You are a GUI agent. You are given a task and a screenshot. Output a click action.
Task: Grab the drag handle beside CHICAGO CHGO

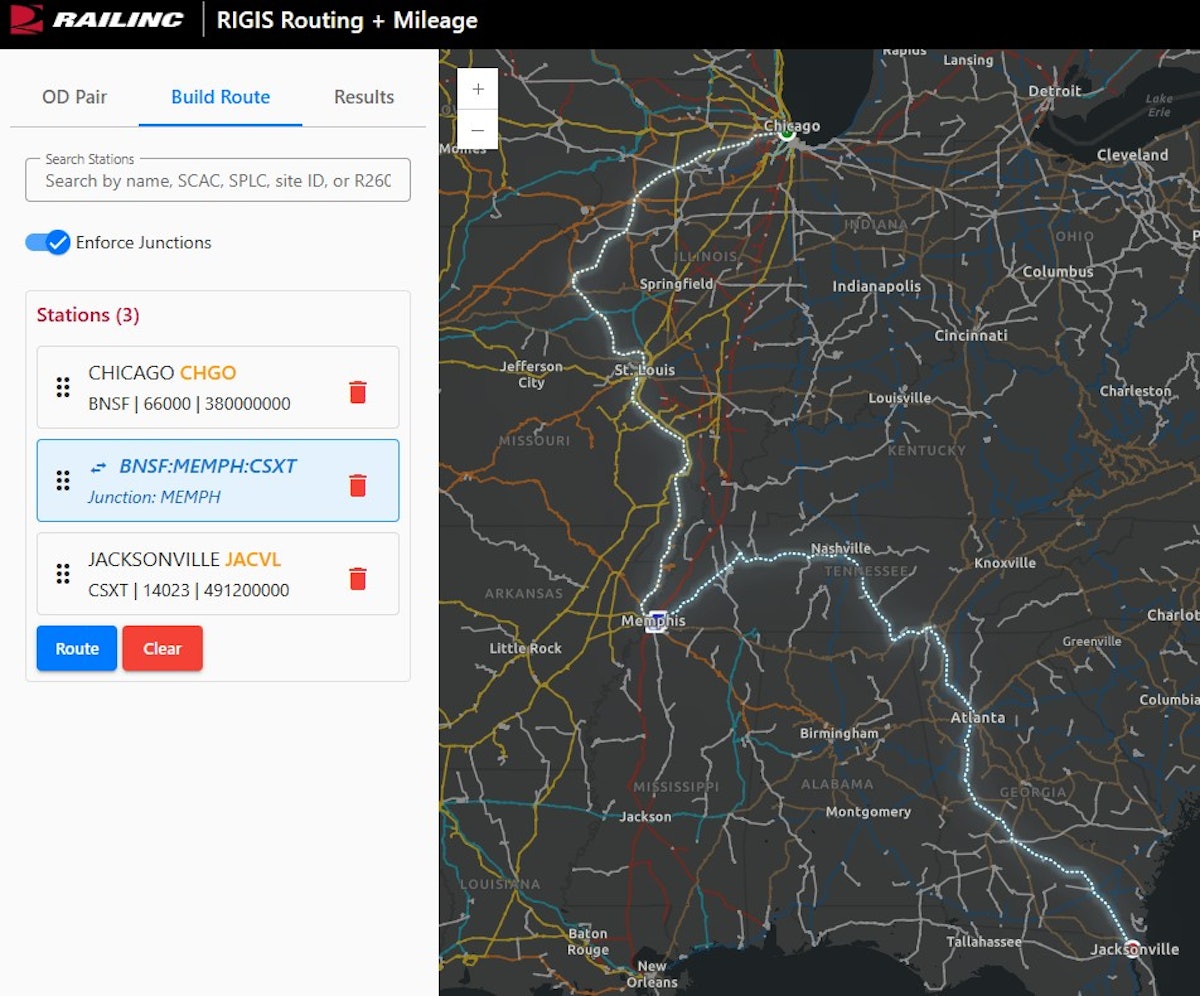[62, 387]
